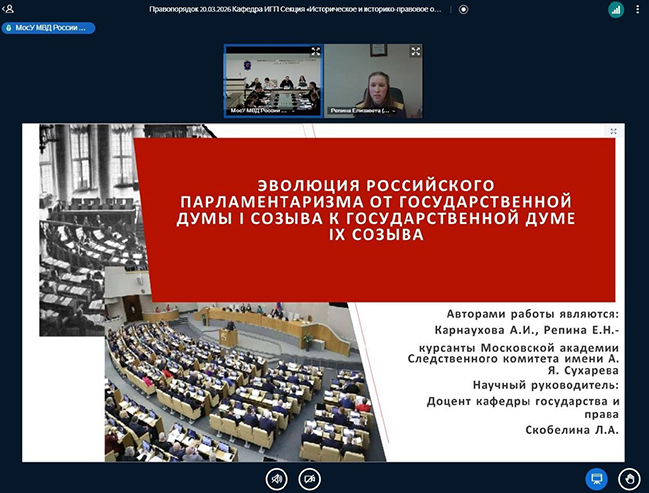Expand МосУ МВД России webcam to fullscreen
This screenshot has height=493, width=649.
[x=315, y=51]
